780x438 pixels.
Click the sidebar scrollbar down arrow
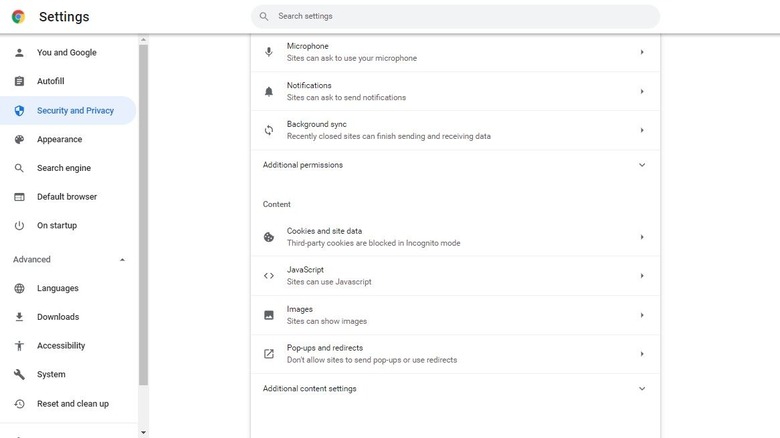click(143, 432)
